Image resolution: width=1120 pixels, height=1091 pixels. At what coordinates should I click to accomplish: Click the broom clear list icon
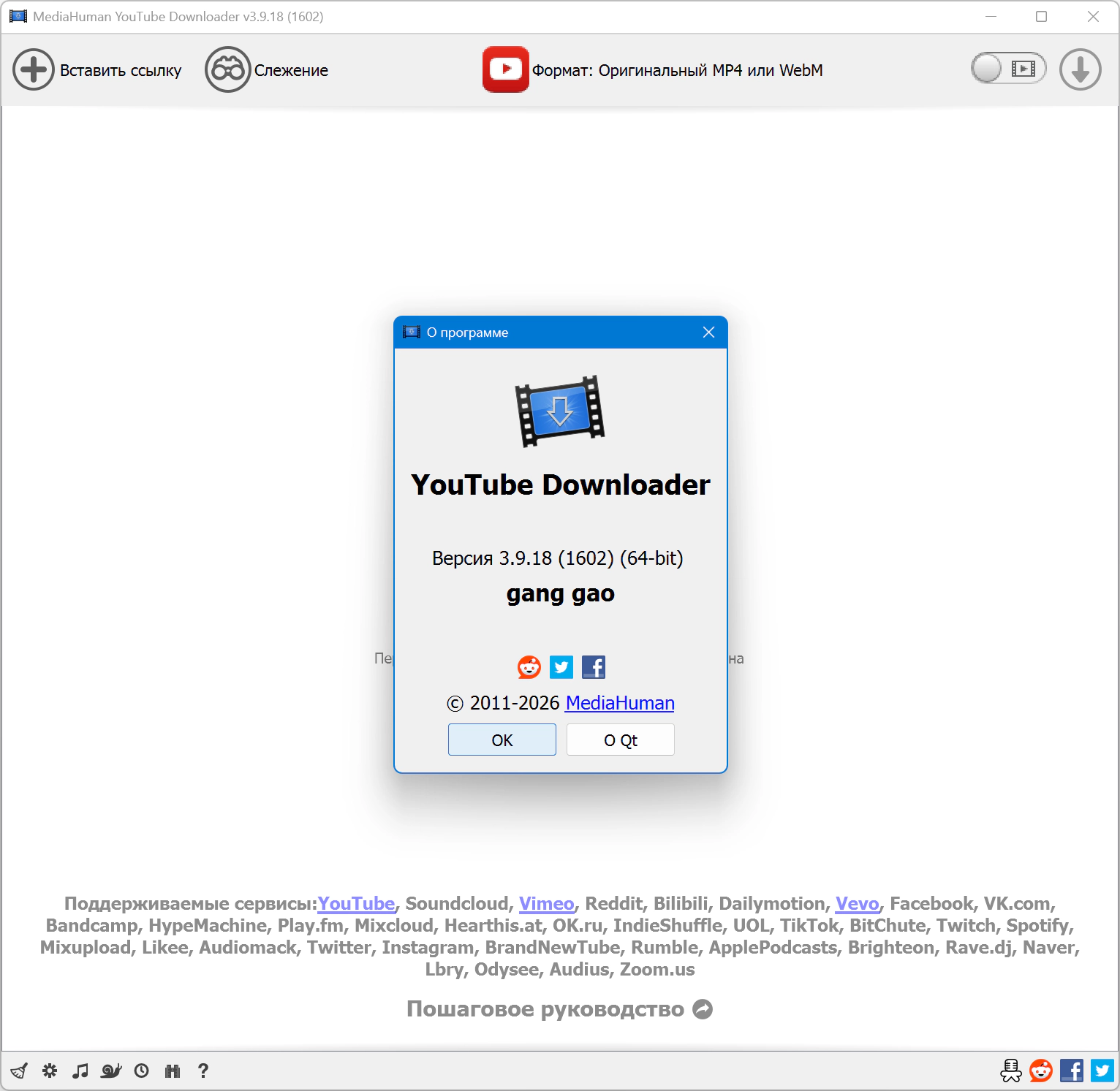[x=19, y=1071]
